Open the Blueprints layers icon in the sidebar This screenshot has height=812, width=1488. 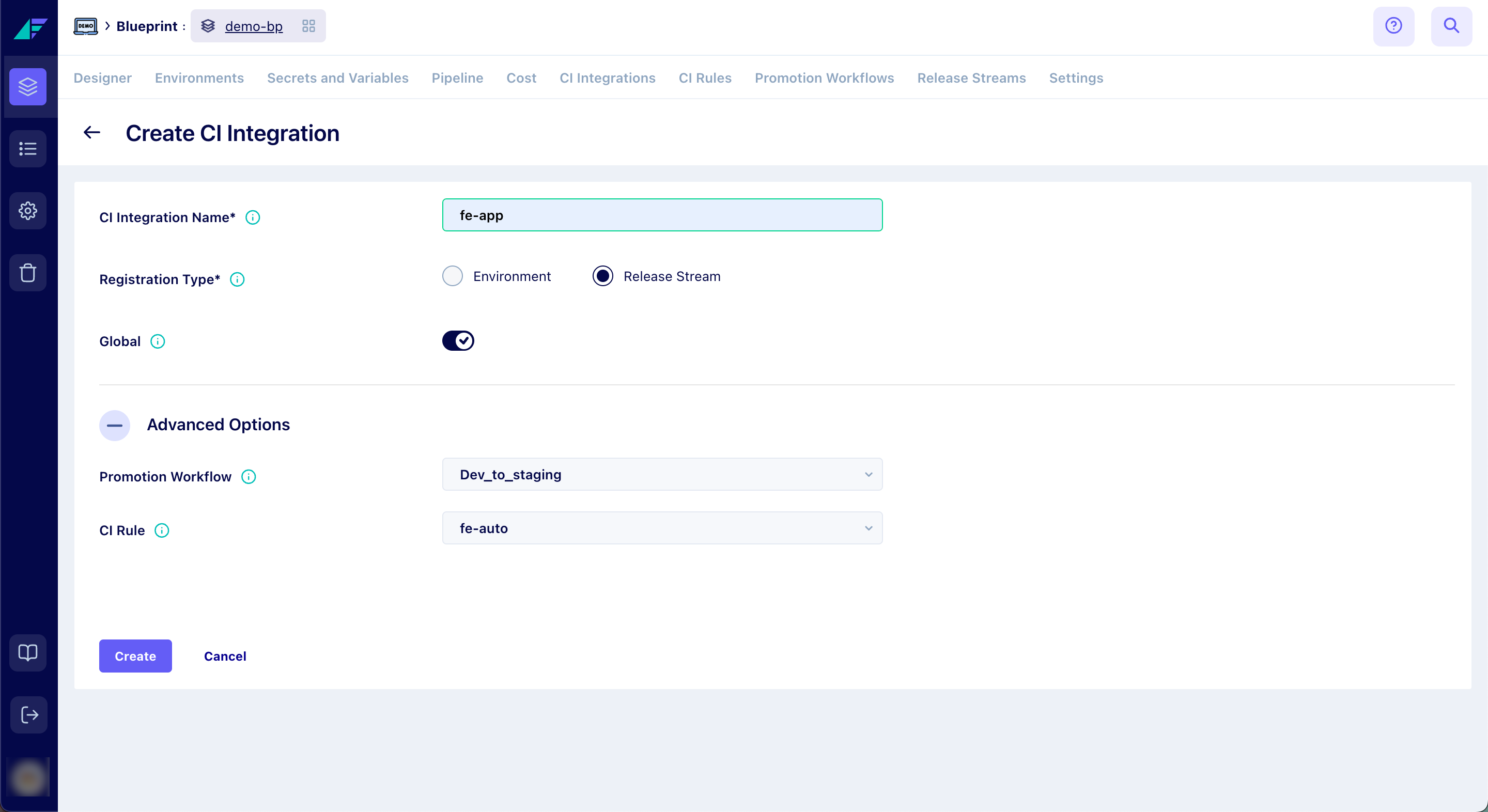[x=28, y=87]
